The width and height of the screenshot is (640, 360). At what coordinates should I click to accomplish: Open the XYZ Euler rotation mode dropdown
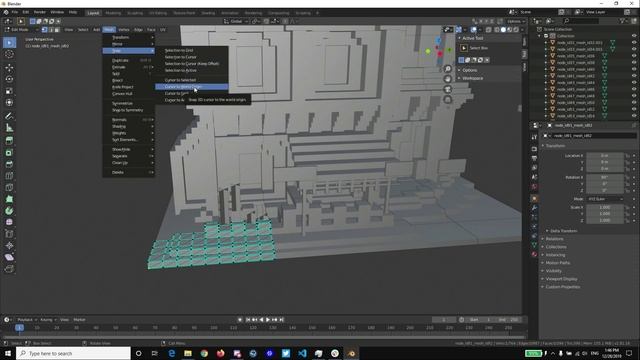click(606, 199)
